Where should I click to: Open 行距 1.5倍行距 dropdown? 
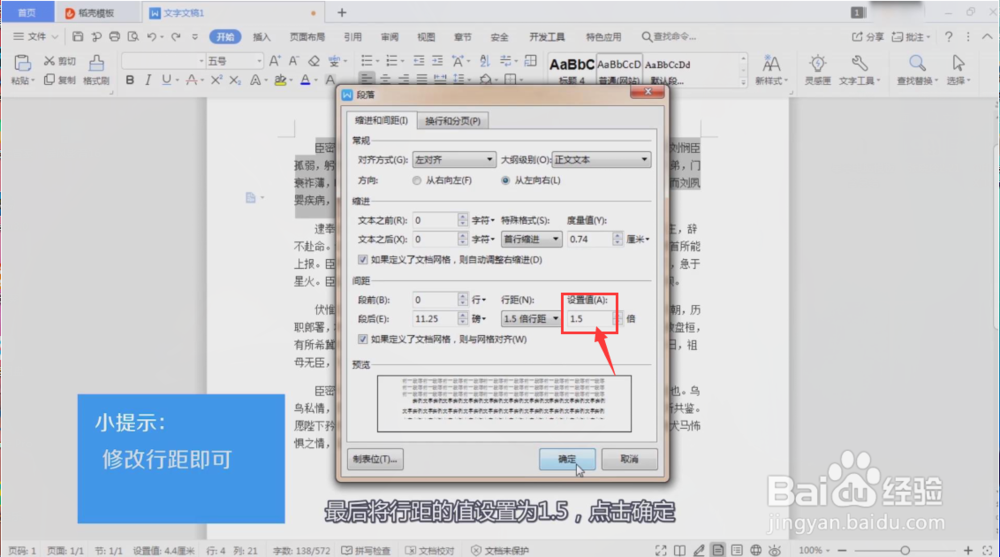(x=531, y=318)
